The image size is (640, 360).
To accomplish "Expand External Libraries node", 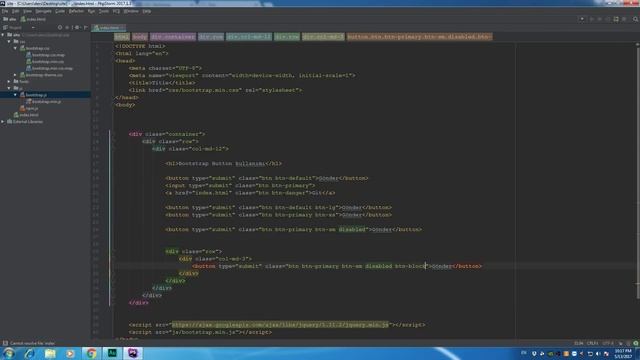I will point(3,122).
